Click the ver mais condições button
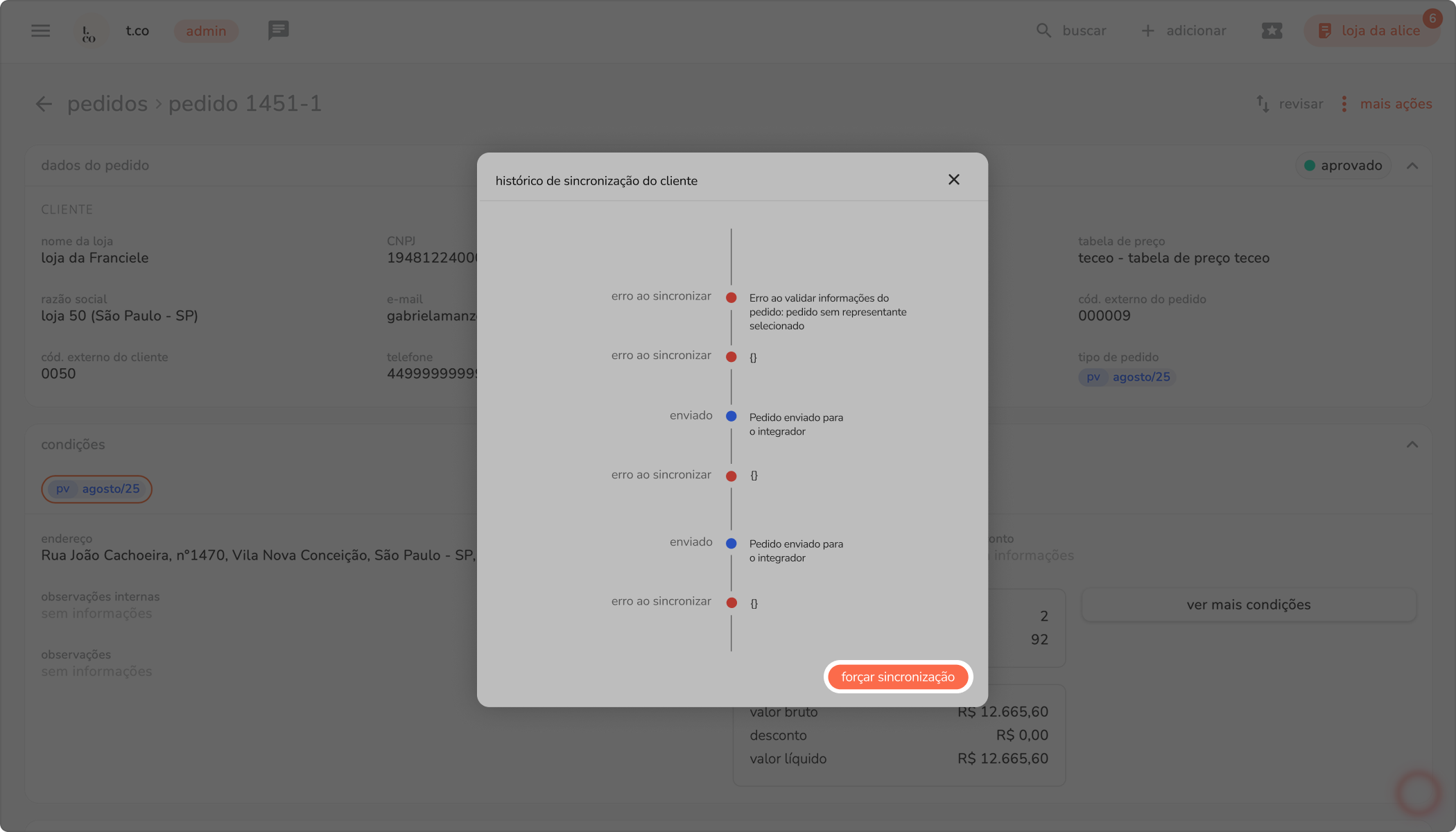The image size is (1456, 832). (1248, 605)
